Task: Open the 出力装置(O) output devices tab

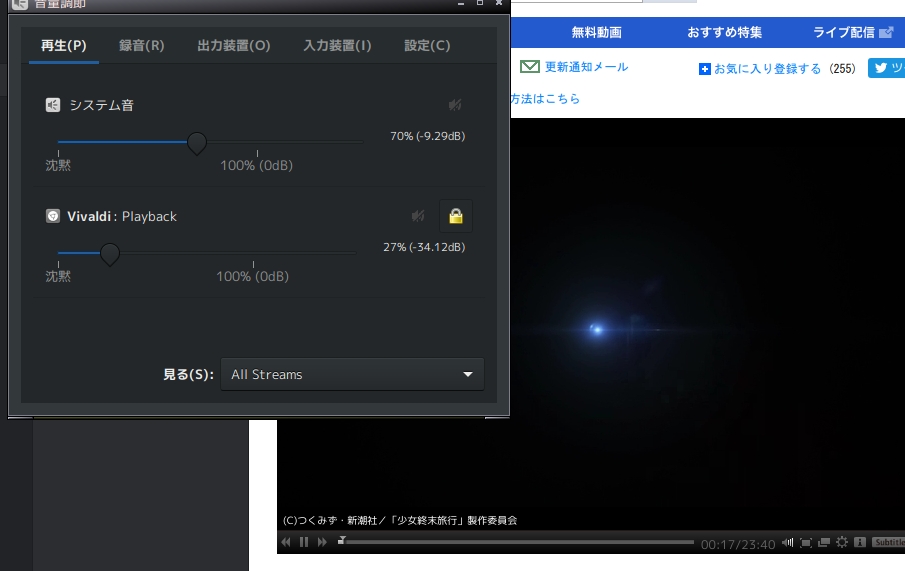Action: coord(234,46)
